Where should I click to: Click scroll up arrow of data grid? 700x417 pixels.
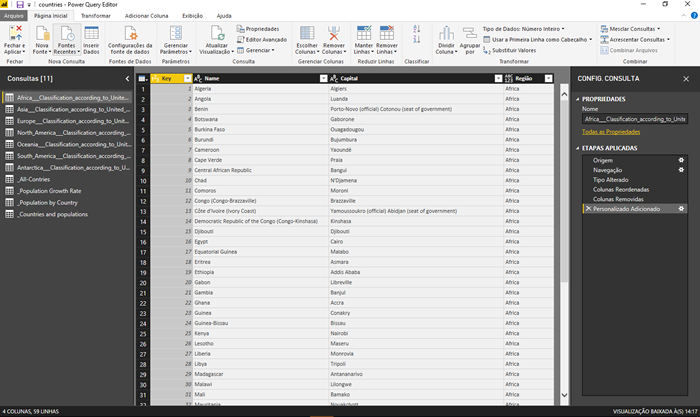pos(564,94)
